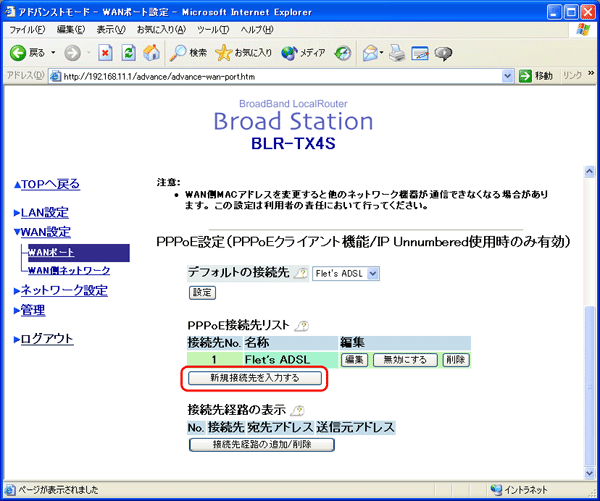This screenshot has height=501, width=600.
Task: Open the Mail button dropdown arrow
Action: 382,53
